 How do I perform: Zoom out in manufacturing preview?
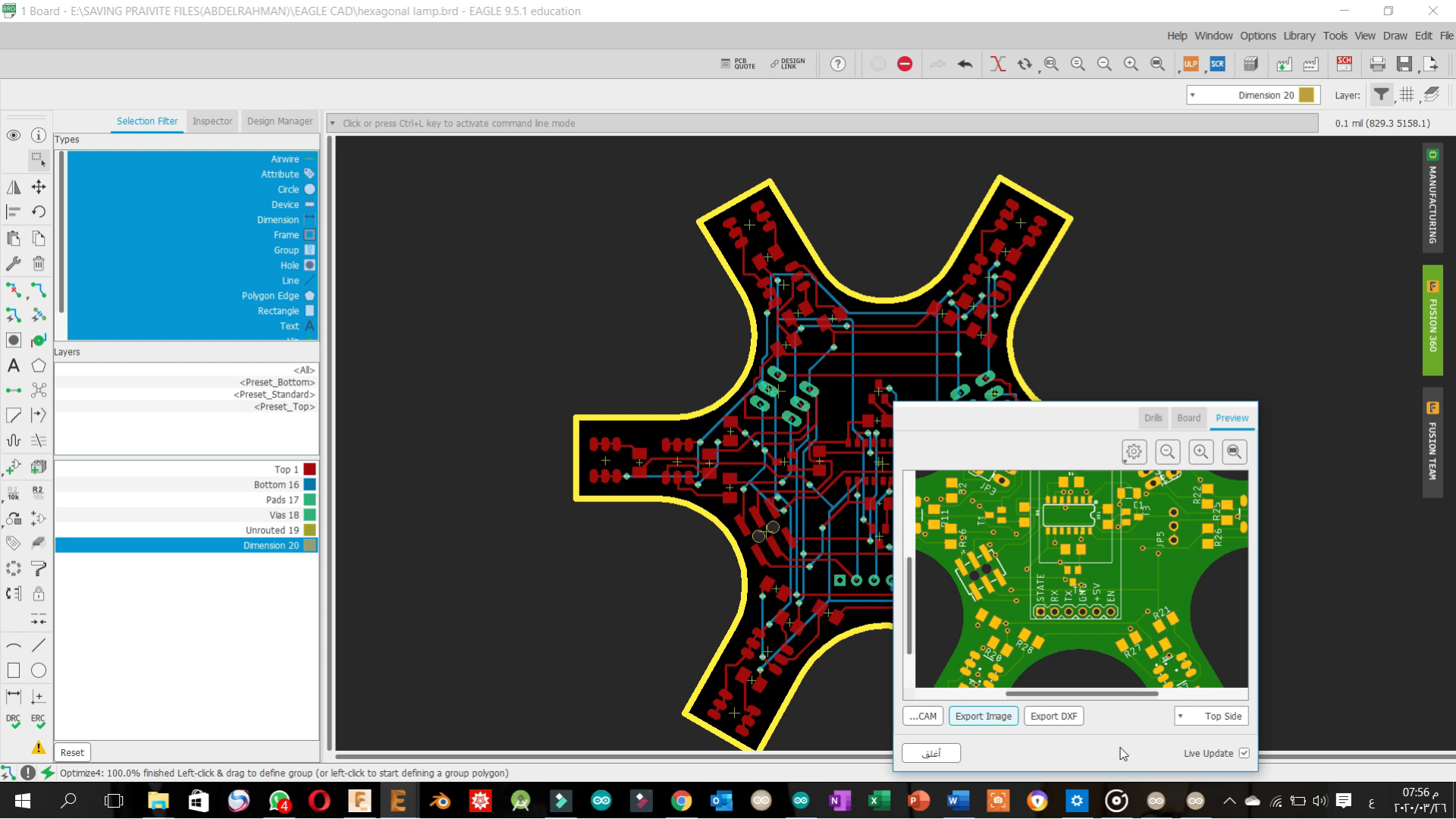click(1167, 452)
